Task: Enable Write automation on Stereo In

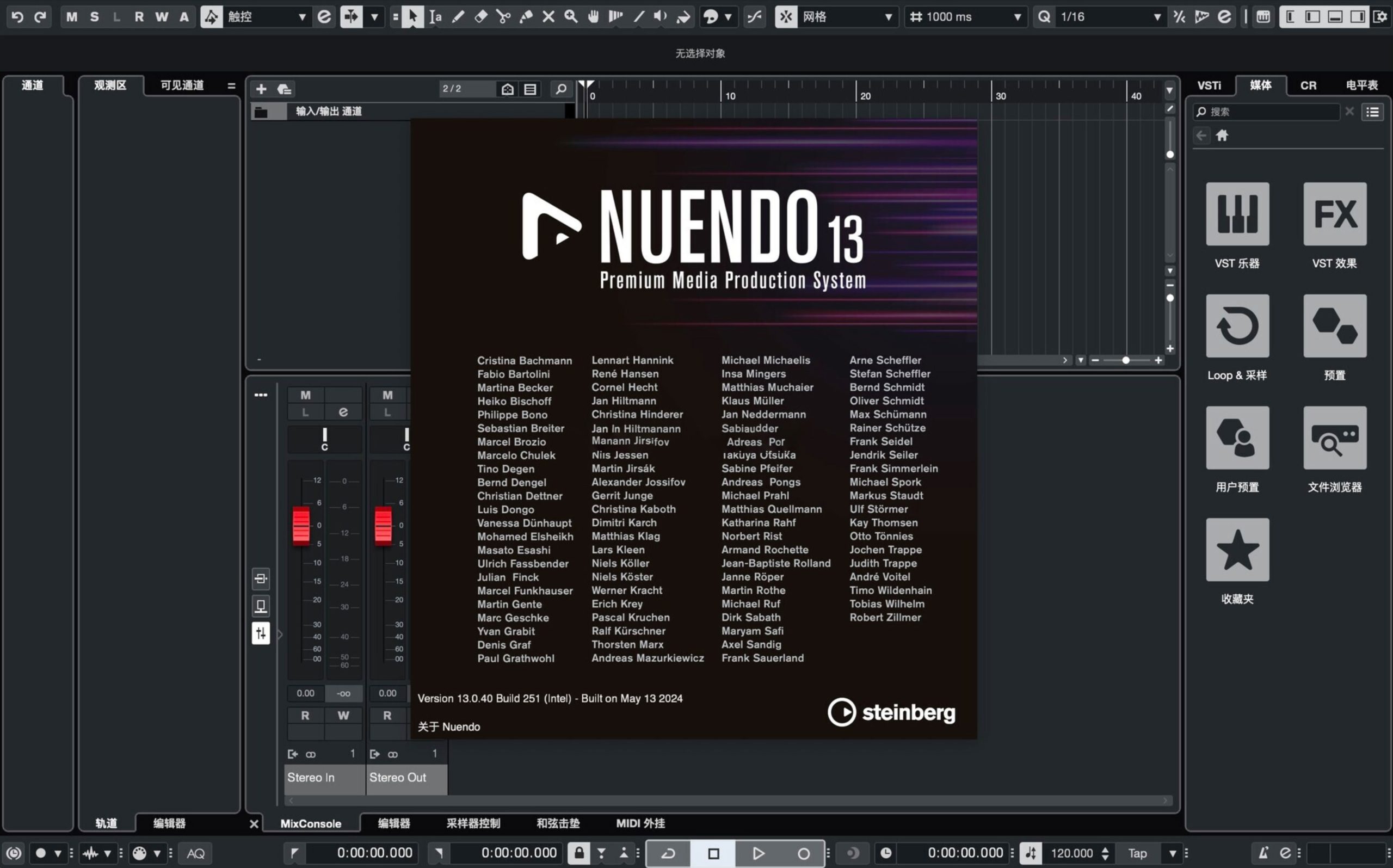Action: coord(343,715)
